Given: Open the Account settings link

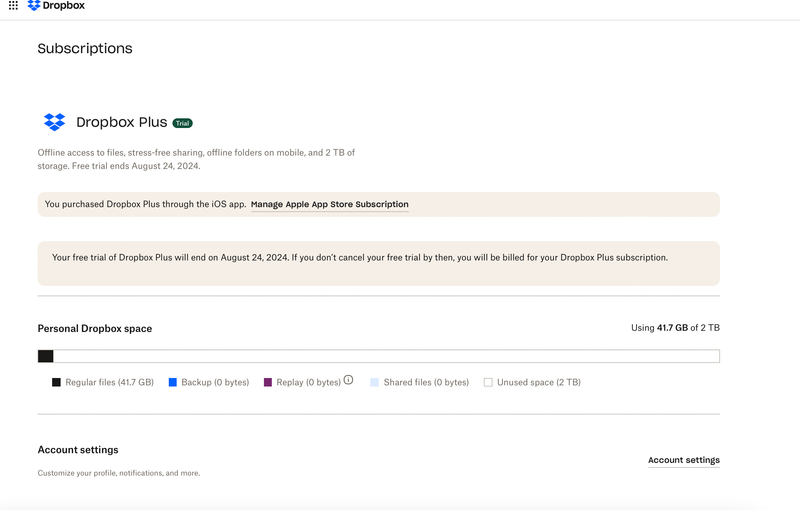Looking at the screenshot, I should click(683, 460).
